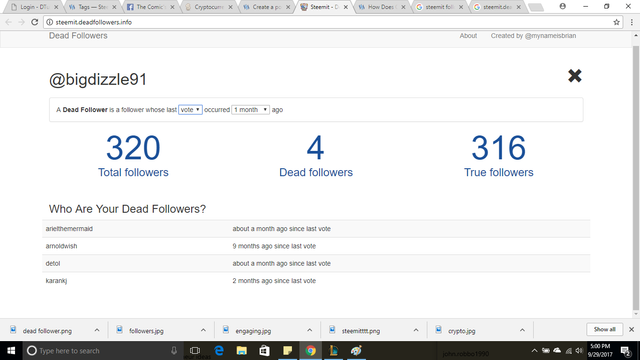This screenshot has height=360, width=640.
Task: Click the taskbar clock showing 5:00 PM
Action: pos(600,351)
